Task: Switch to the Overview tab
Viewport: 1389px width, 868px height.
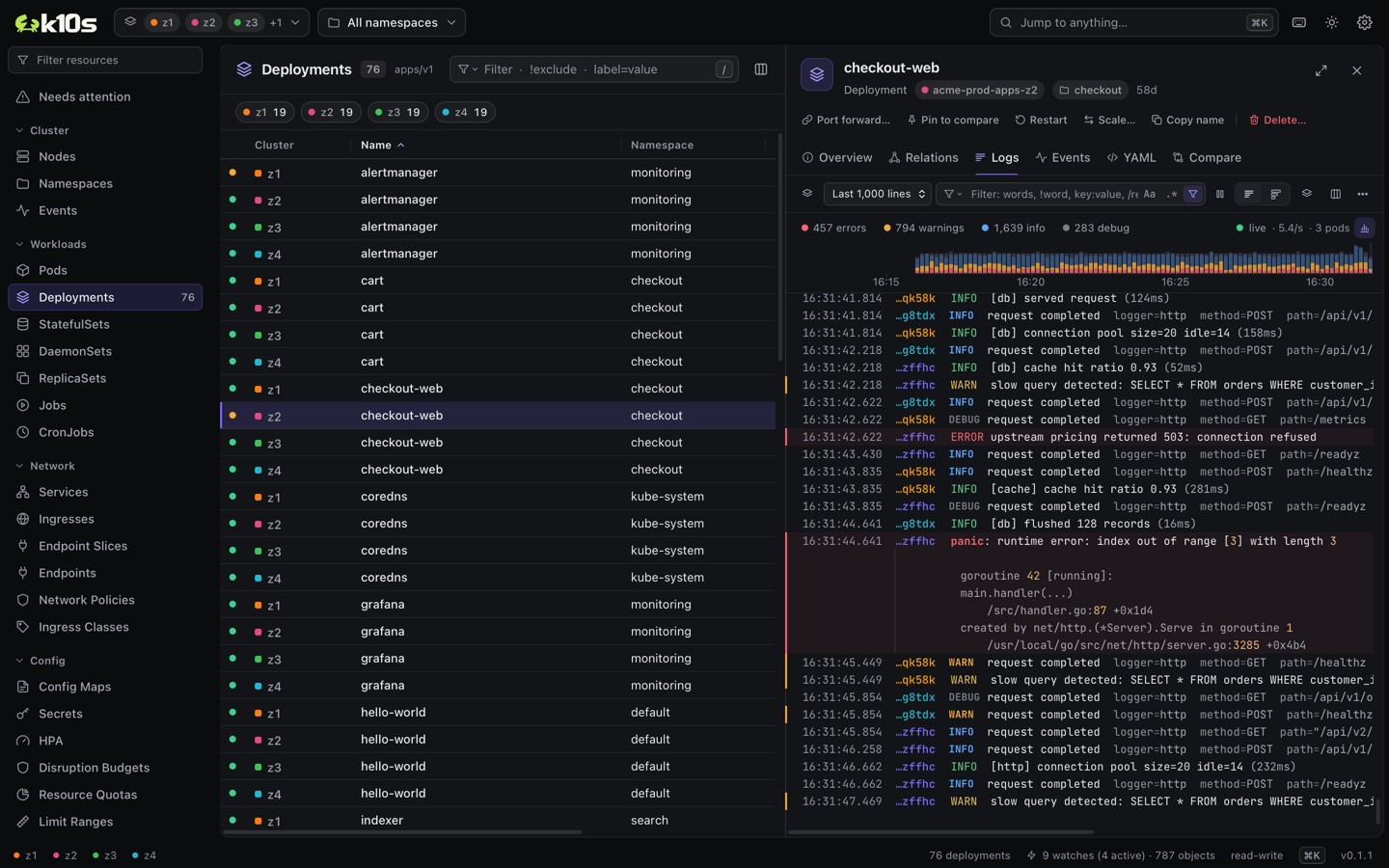Action: pyautogui.click(x=837, y=157)
